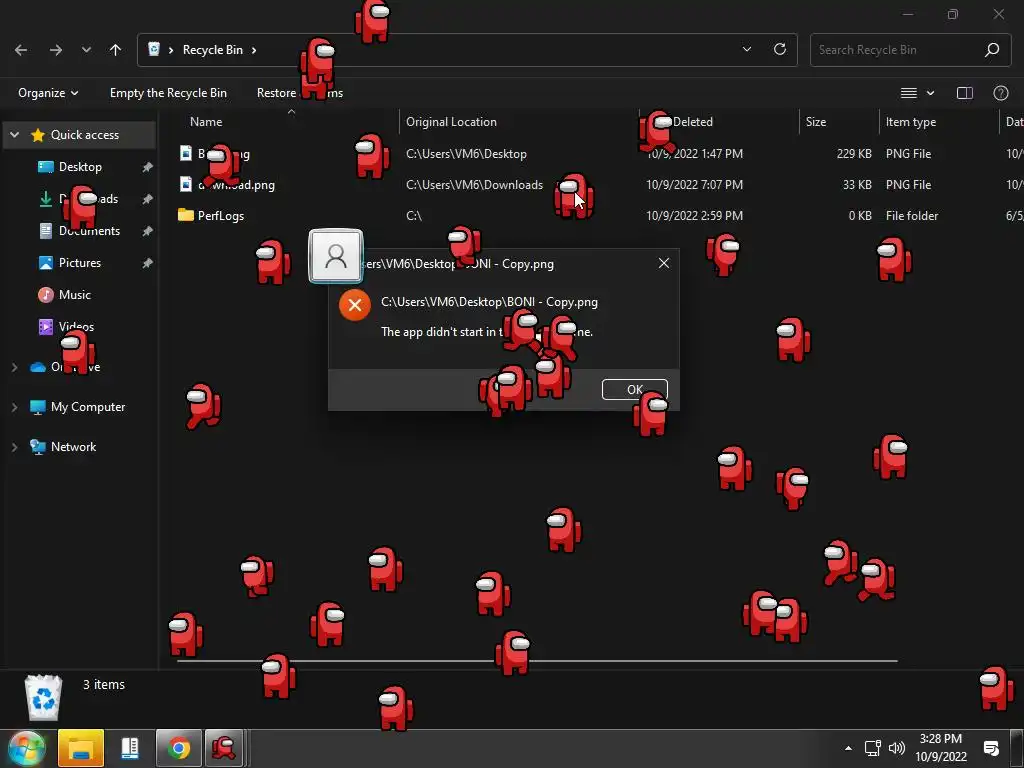This screenshot has height=768, width=1024.
Task: Open Explorer help
Action: (x=1000, y=93)
